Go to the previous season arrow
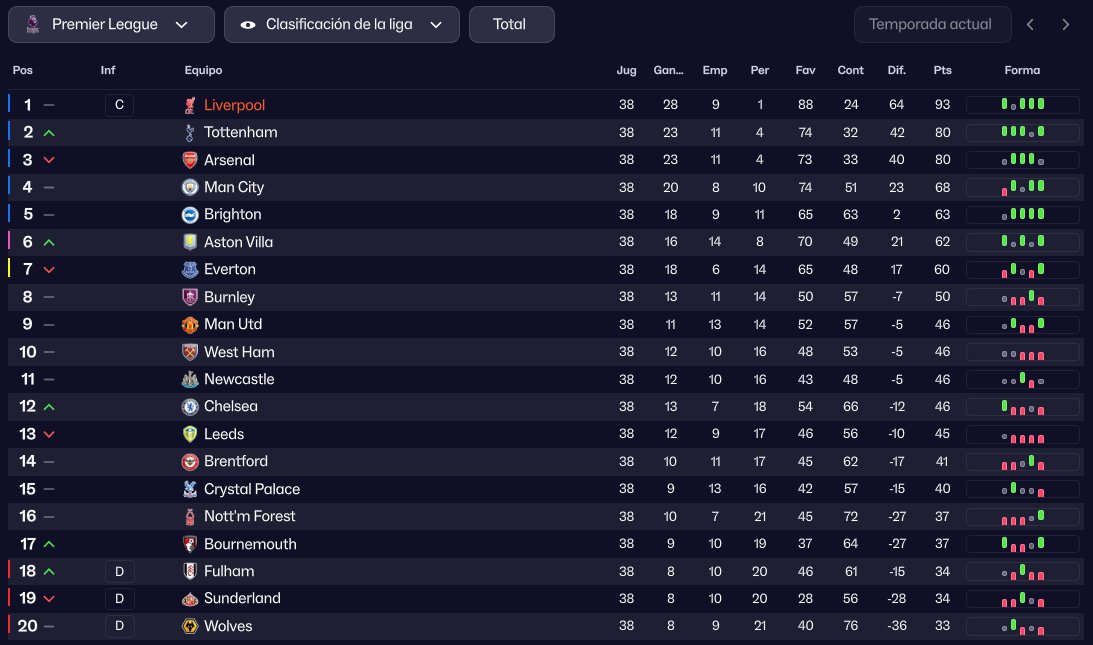The image size is (1093, 645). coord(1030,24)
